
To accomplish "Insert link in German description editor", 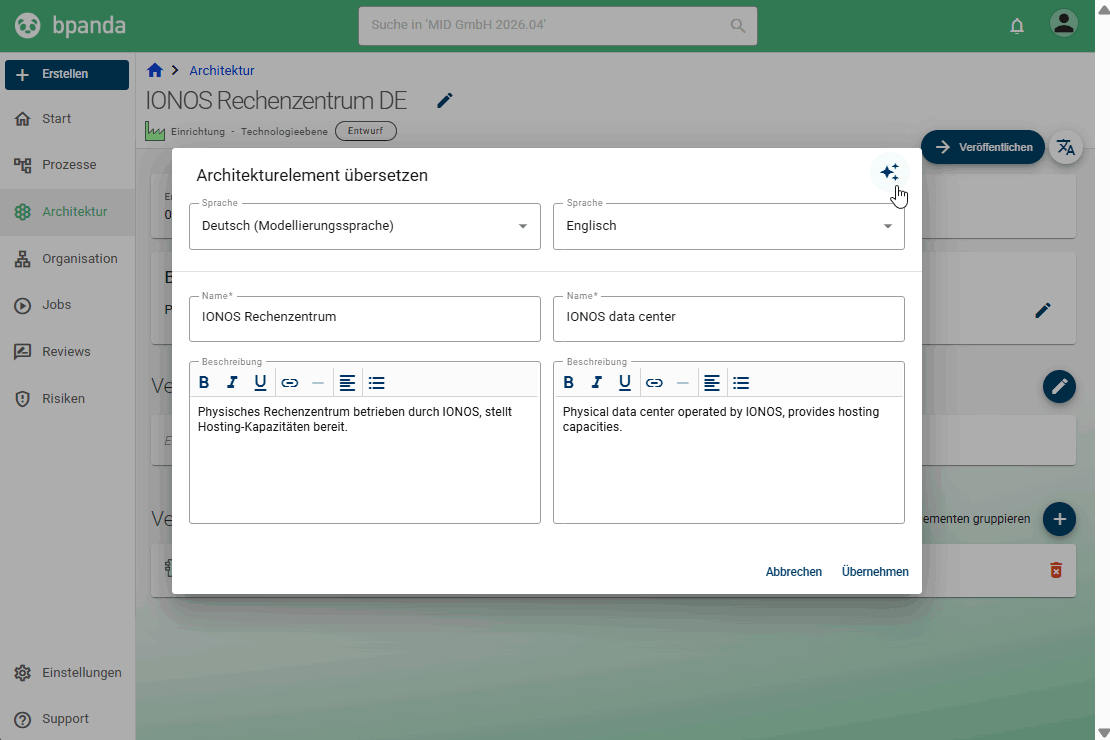I will coord(290,383).
